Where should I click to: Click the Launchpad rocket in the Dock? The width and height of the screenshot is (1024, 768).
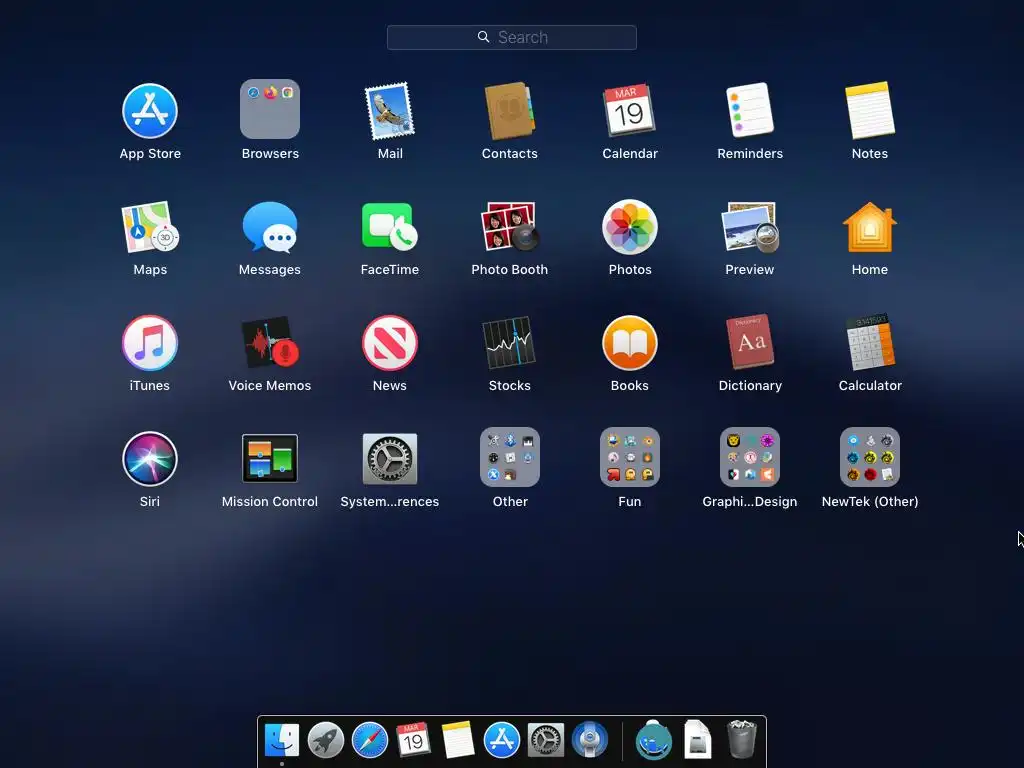pos(325,740)
